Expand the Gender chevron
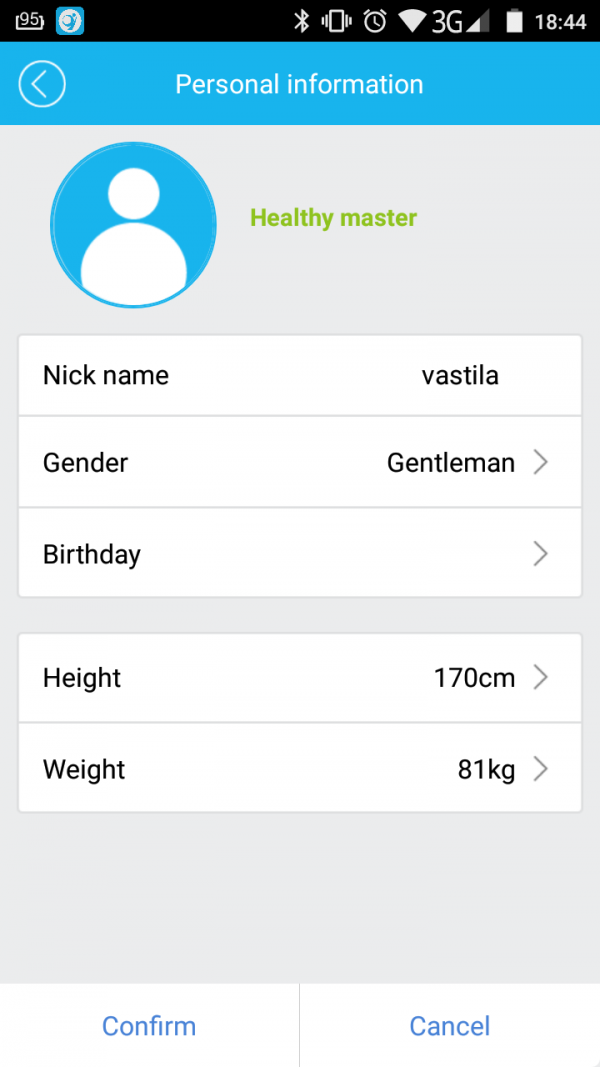This screenshot has height=1067, width=600. 540,462
